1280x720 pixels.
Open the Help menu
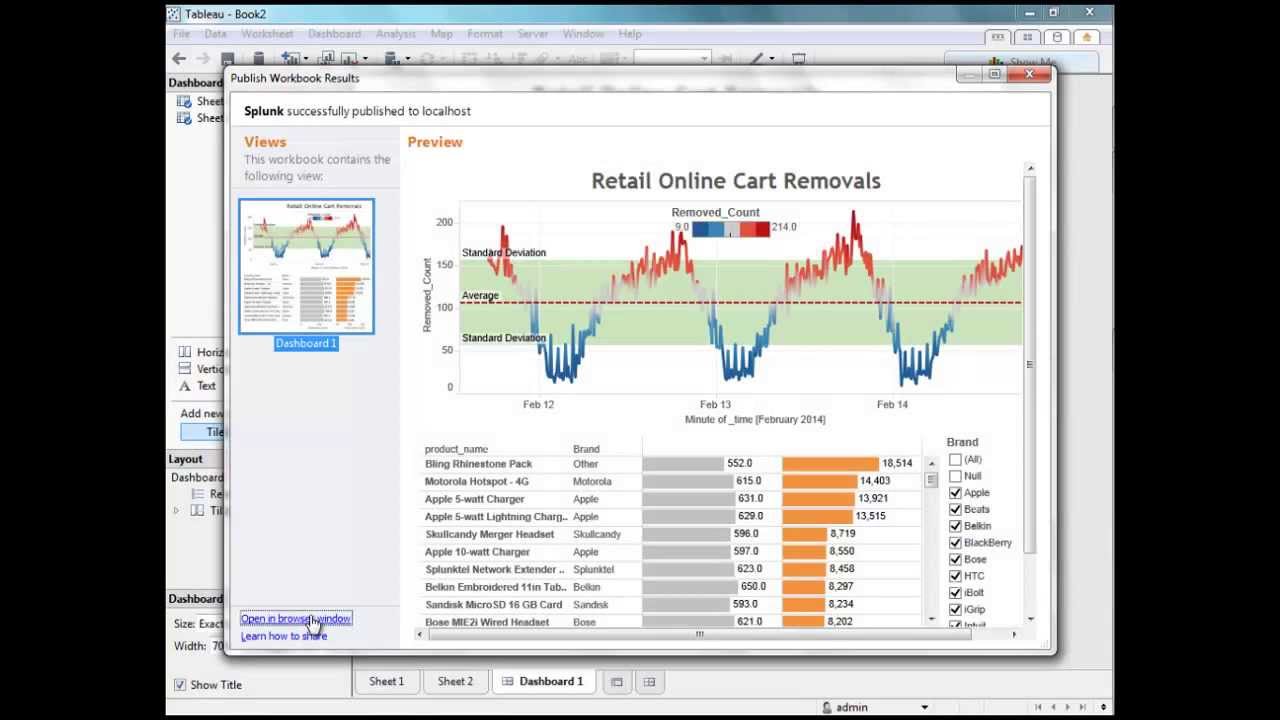[630, 34]
